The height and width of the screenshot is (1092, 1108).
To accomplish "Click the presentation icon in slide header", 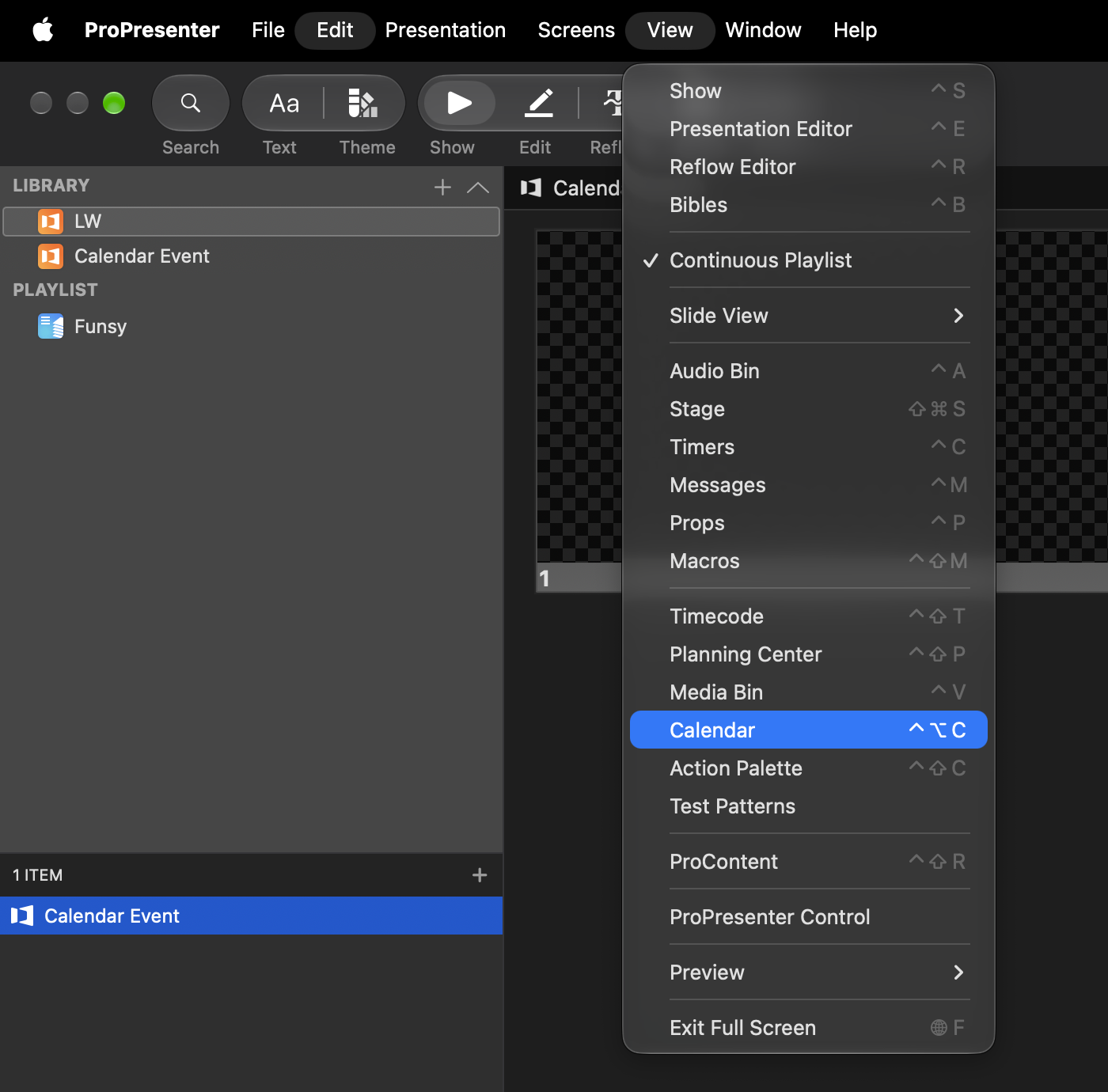I will coord(531,188).
